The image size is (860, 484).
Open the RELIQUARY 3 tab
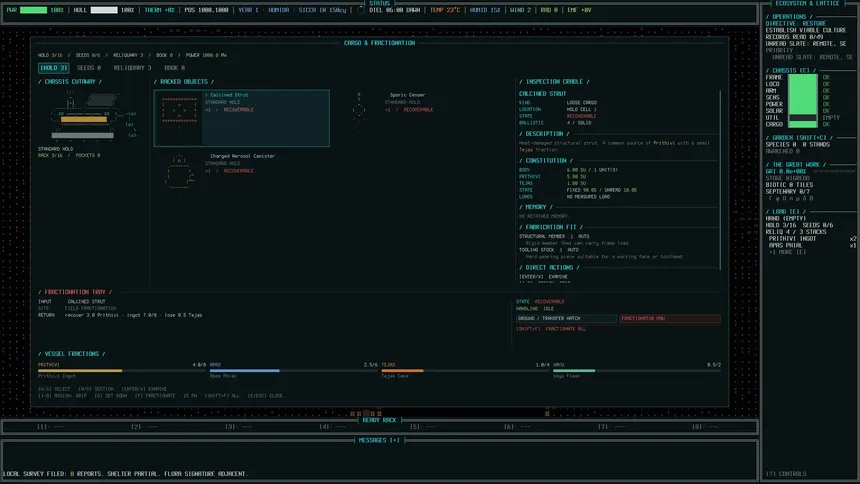tap(132, 68)
